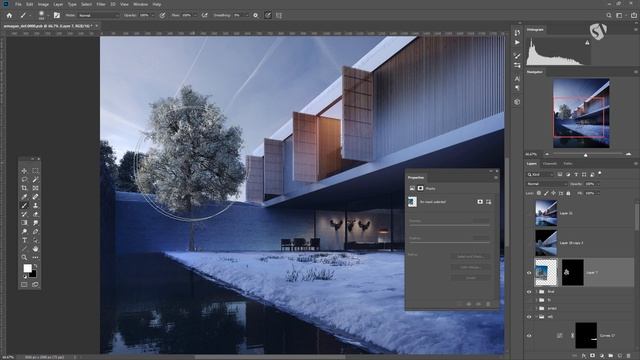Toggle visibility of the first group folder
The width and height of the screenshot is (640, 360).
click(x=529, y=292)
